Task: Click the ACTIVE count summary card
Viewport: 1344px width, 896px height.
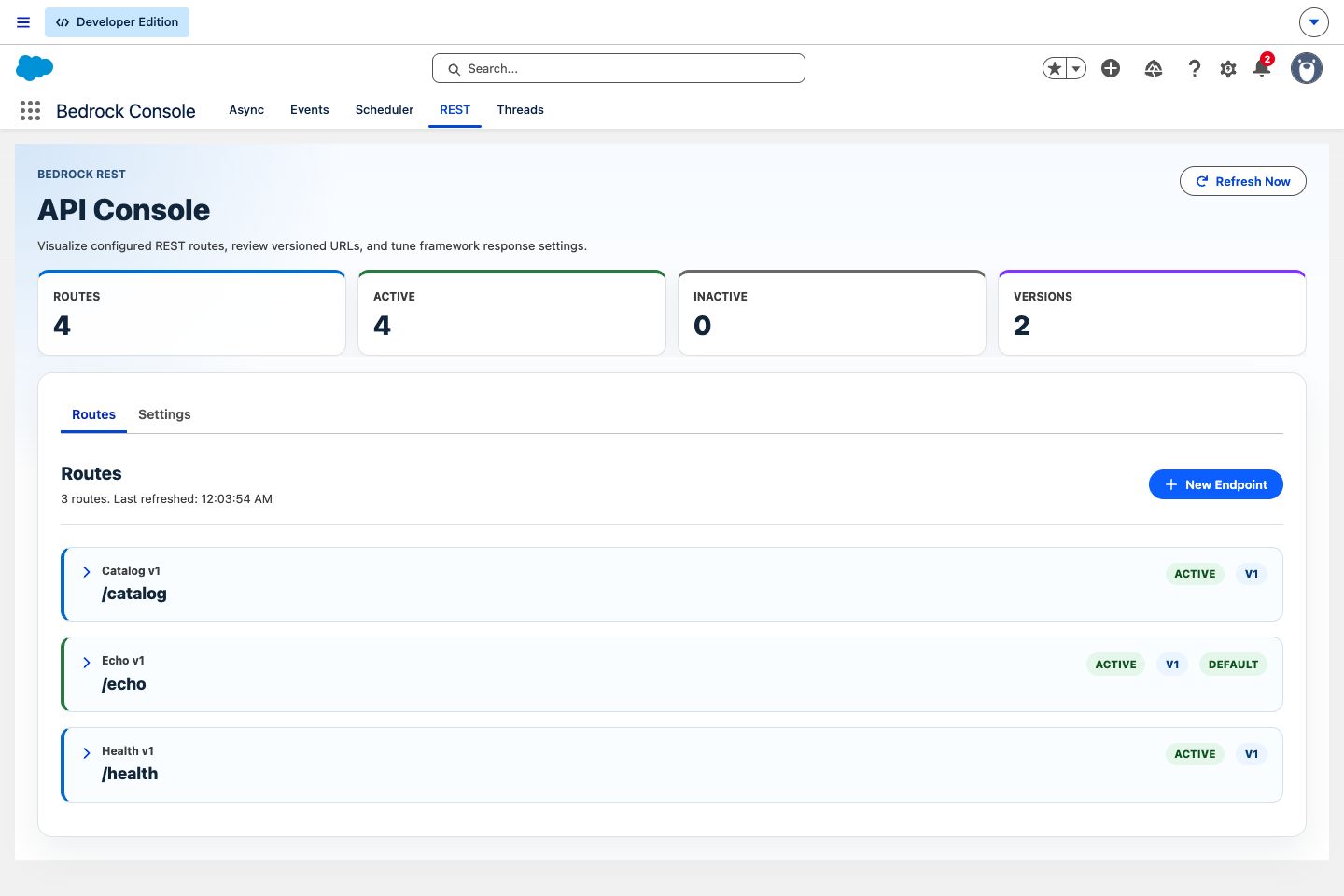Action: point(511,313)
